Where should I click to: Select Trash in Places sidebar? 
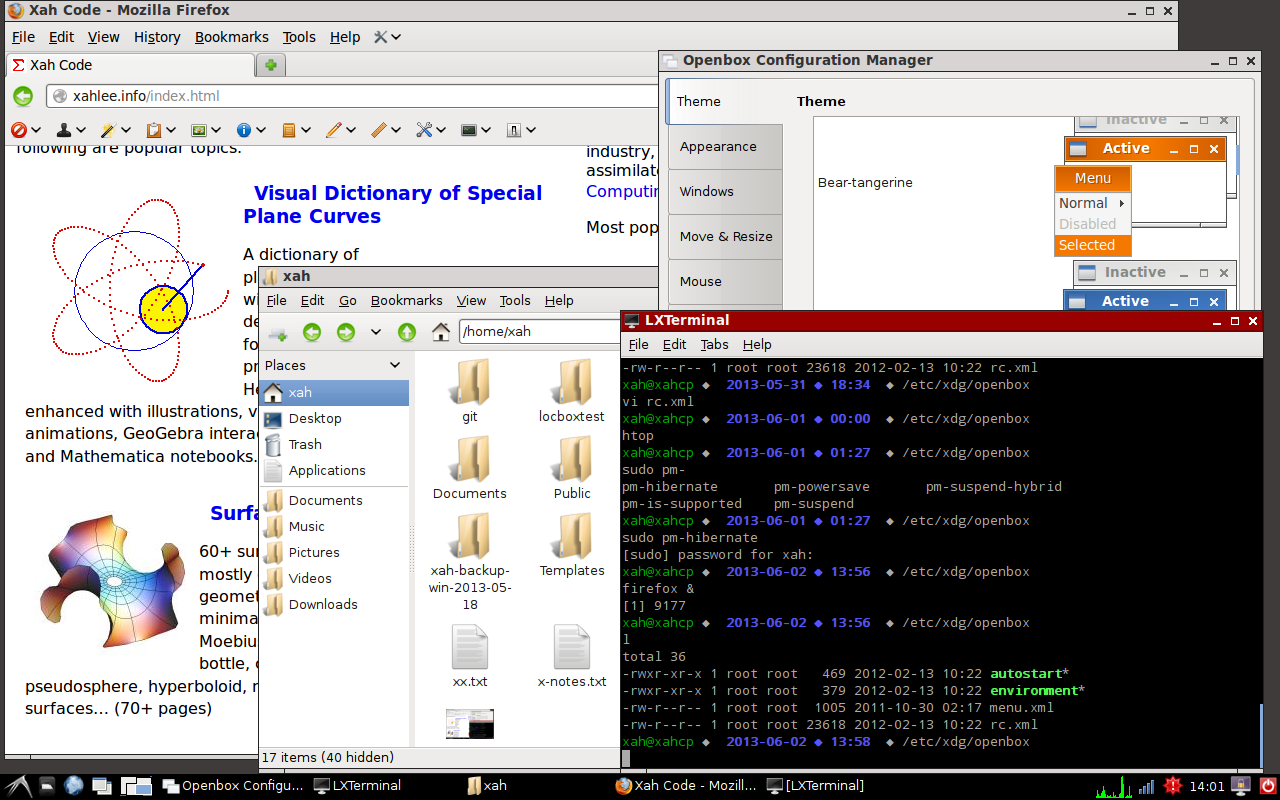point(334,444)
